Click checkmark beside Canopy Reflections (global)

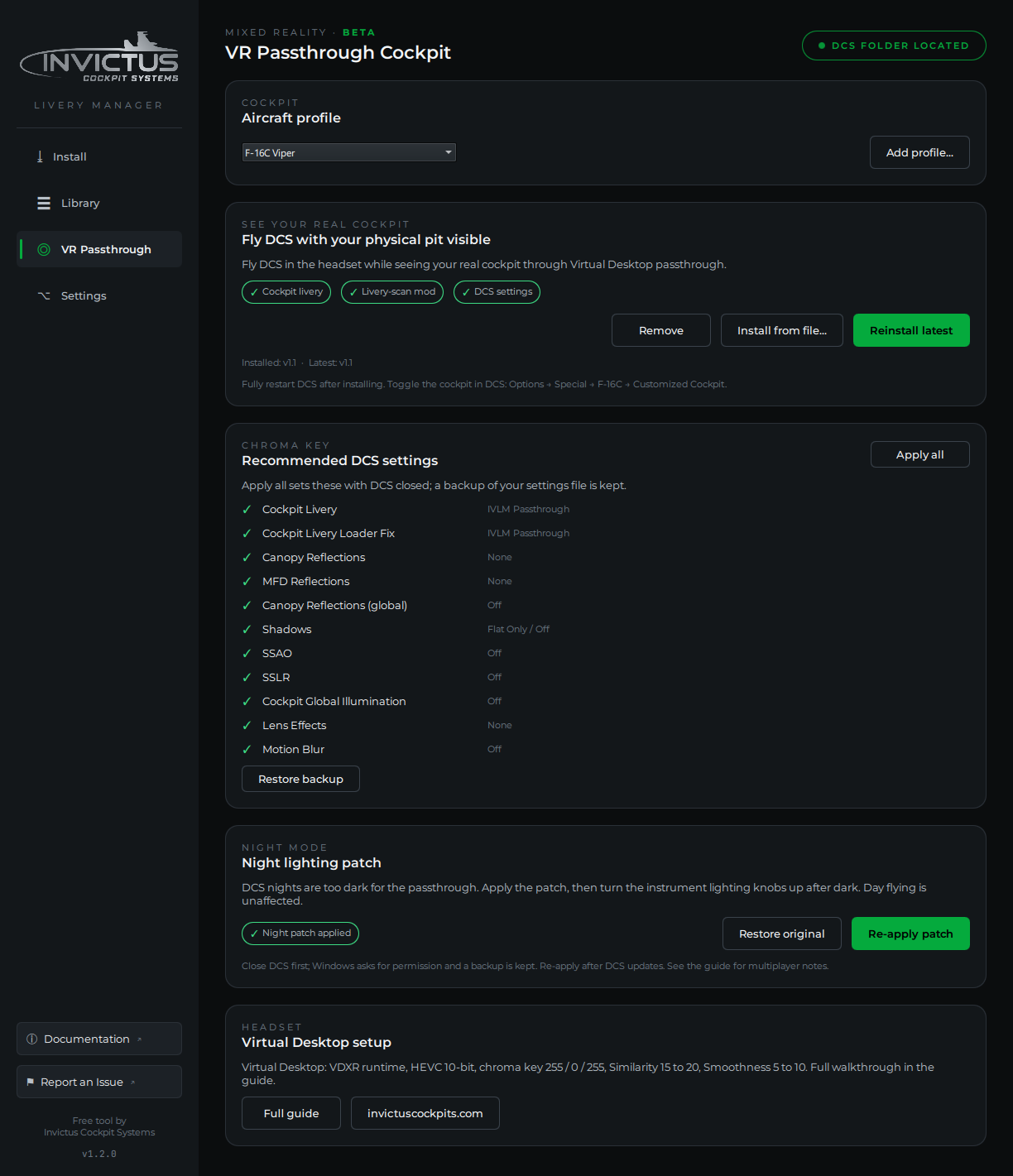pos(247,606)
